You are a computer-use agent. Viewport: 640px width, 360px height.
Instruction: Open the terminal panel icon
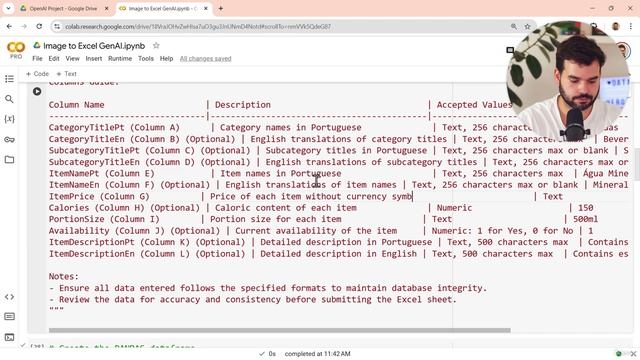[x=9, y=337]
